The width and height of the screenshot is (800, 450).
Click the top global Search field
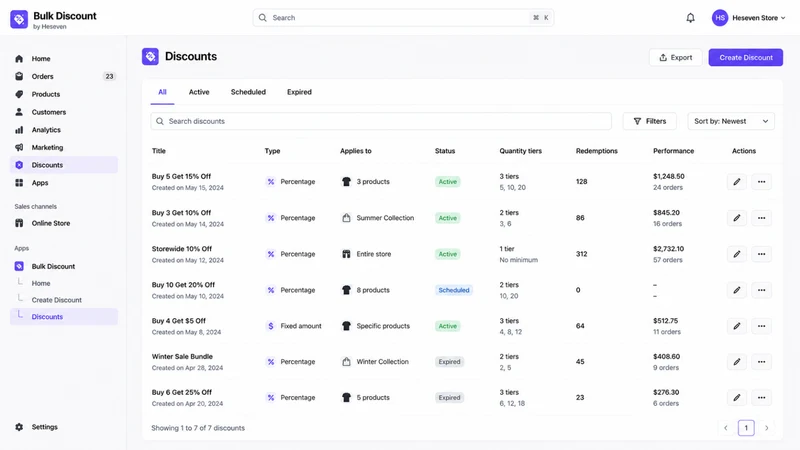click(403, 18)
